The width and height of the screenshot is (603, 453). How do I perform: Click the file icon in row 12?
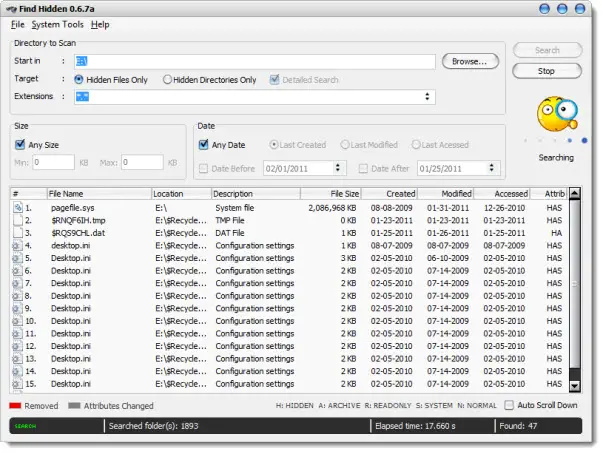[x=17, y=346]
